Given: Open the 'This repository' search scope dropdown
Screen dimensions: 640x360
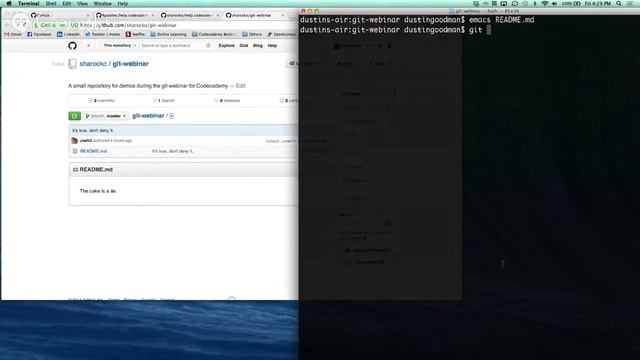Looking at the screenshot, I should pyautogui.click(x=119, y=46).
